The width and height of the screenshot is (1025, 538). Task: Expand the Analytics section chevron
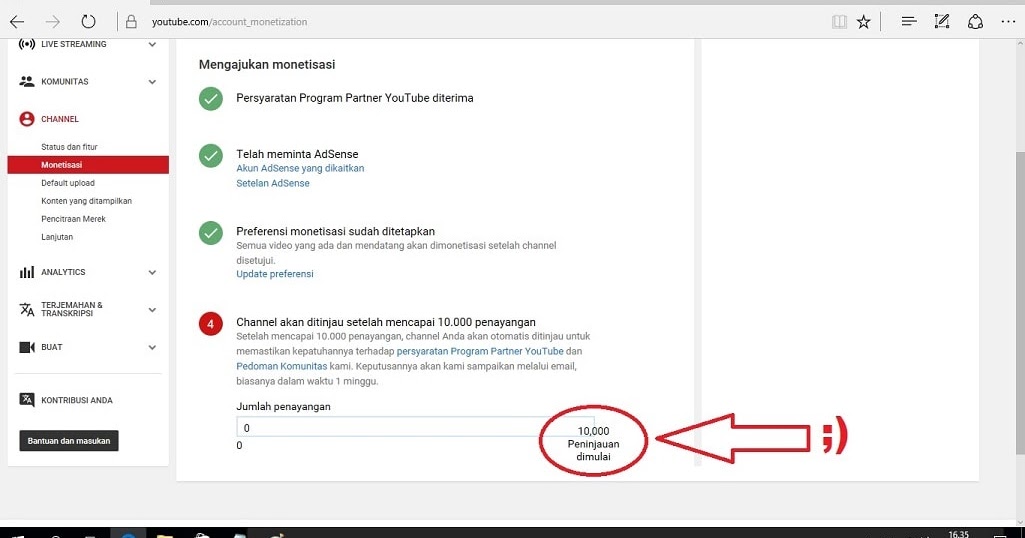(x=152, y=272)
